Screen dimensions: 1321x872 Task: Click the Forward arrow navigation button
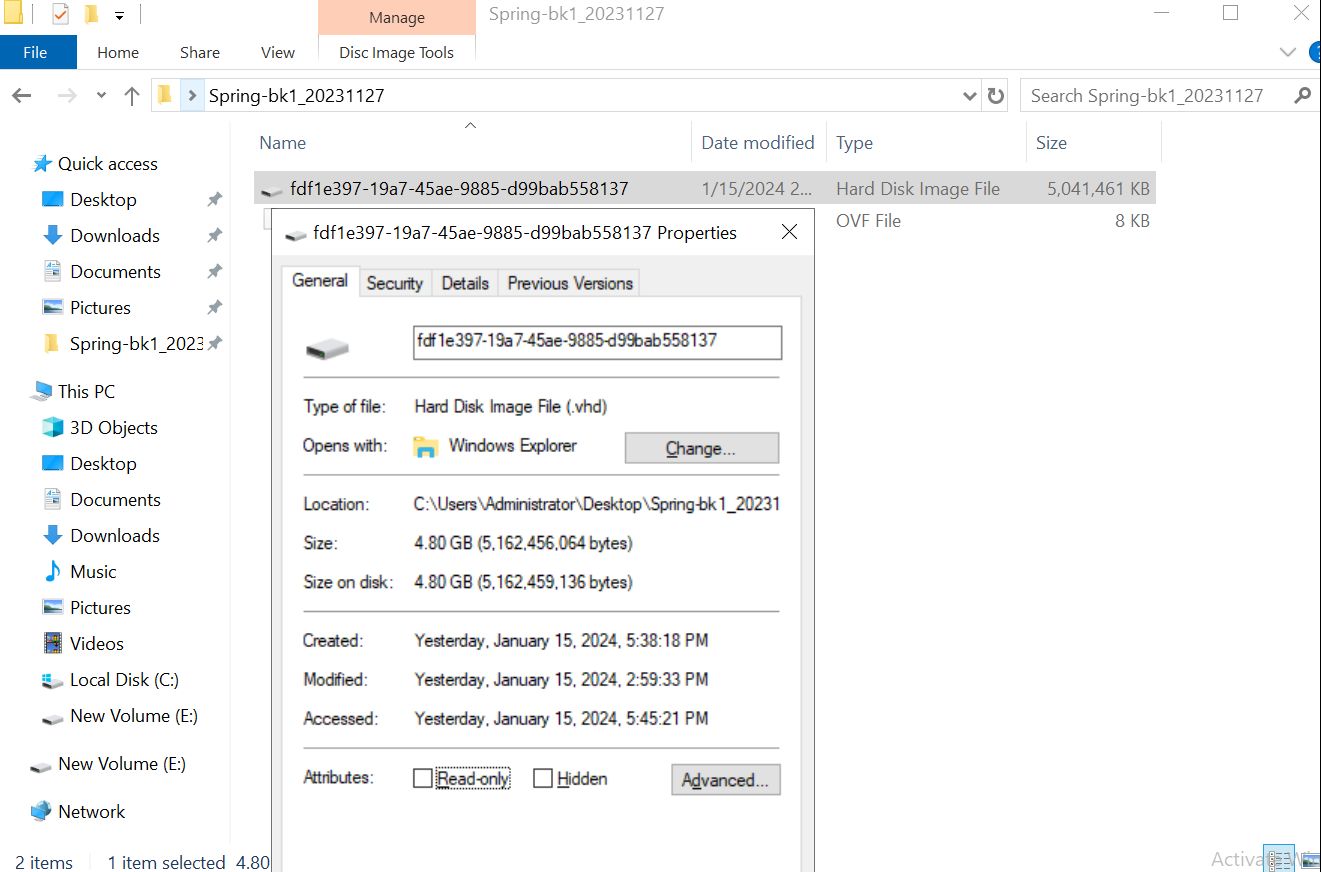[67, 96]
